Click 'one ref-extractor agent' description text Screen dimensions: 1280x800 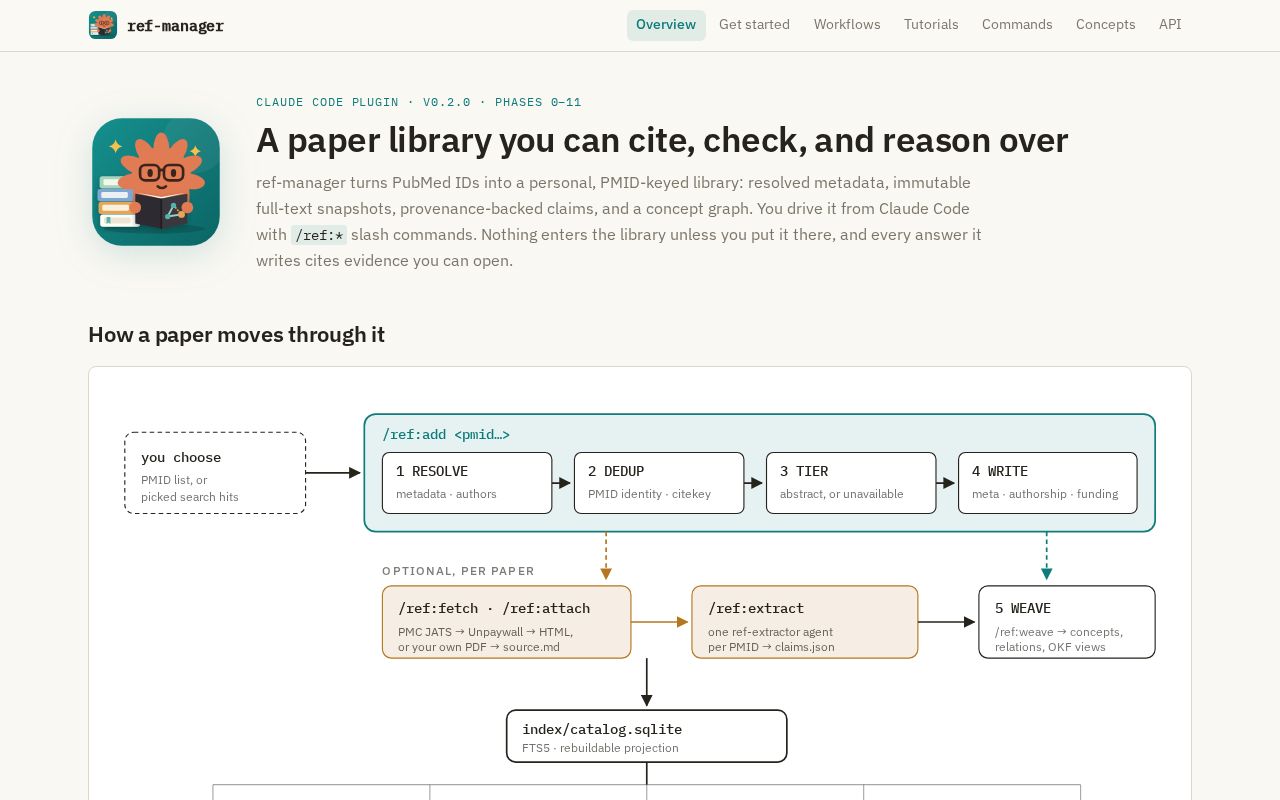pyautogui.click(x=771, y=639)
